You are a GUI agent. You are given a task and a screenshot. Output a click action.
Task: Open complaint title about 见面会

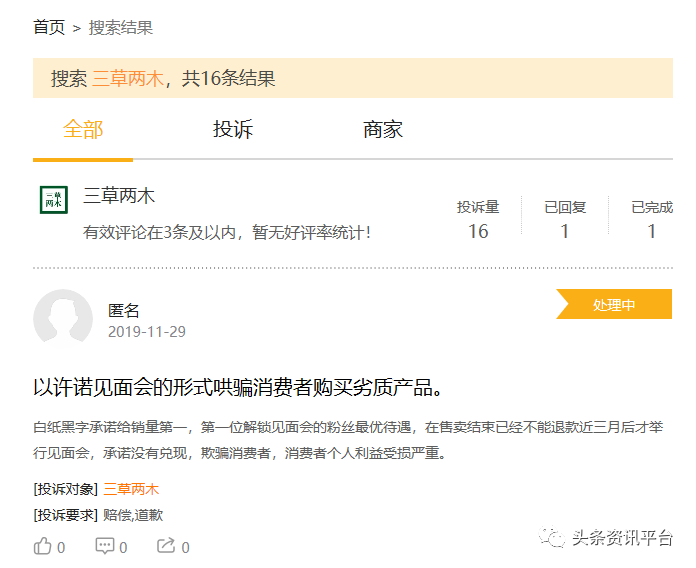pos(238,387)
